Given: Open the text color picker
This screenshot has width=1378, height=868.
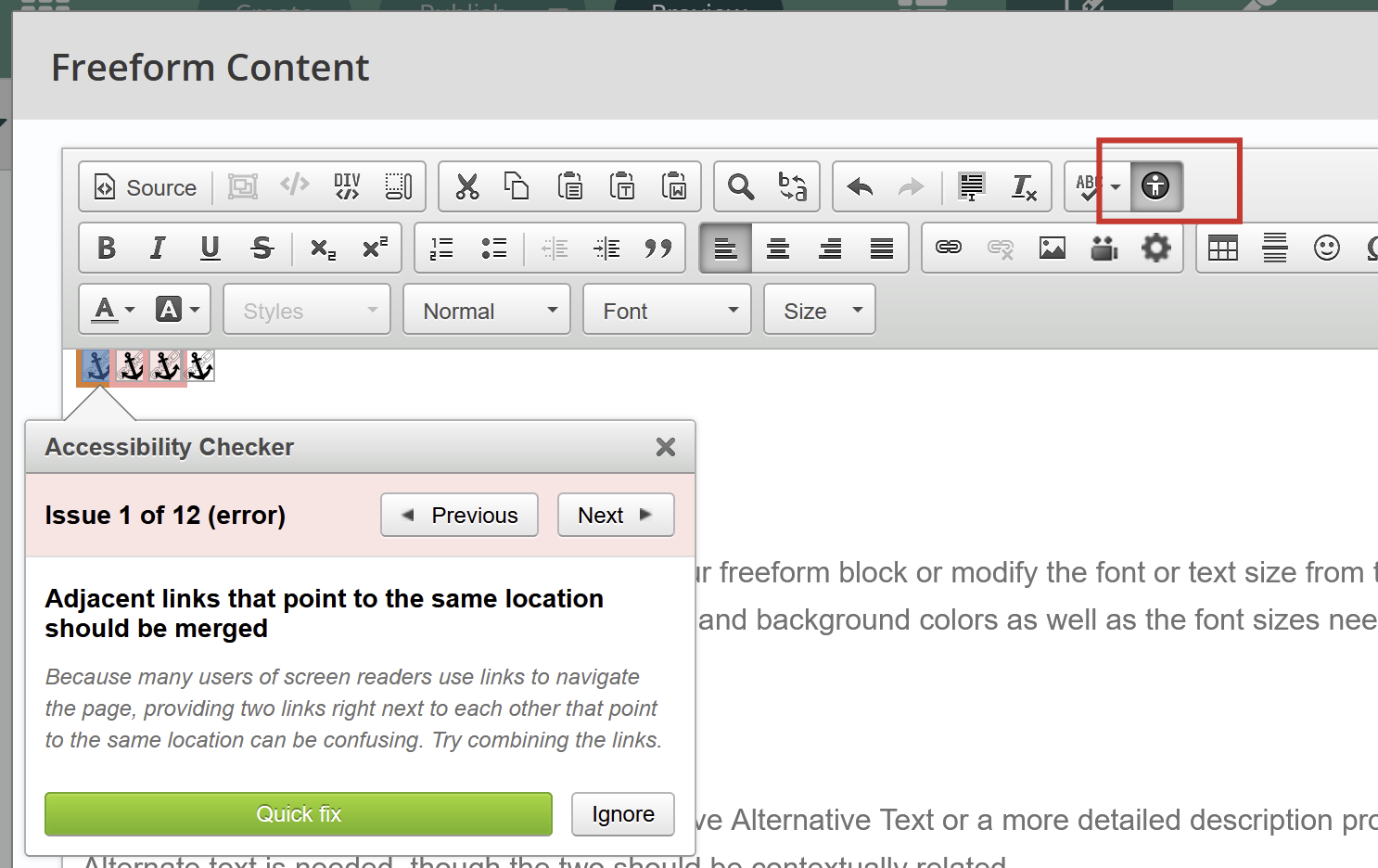Looking at the screenshot, I should pos(114,309).
